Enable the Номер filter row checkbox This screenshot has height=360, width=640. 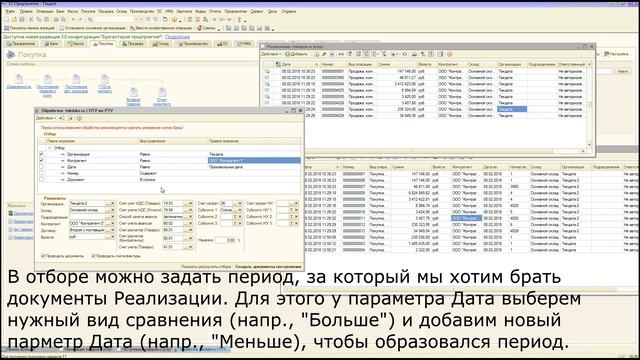41,173
